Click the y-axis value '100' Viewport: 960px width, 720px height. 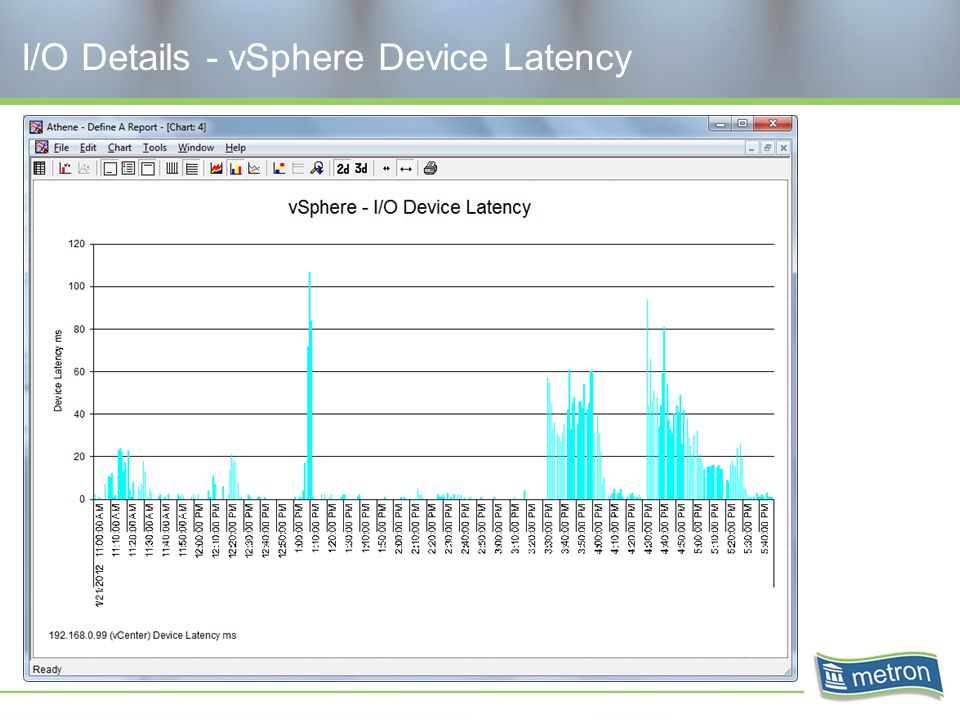pyautogui.click(x=77, y=286)
